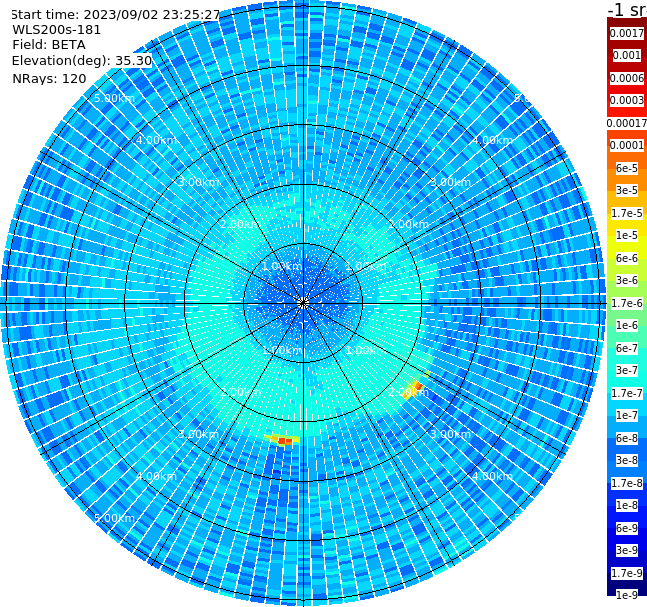This screenshot has height=607, width=647.
Task: Click the 0.0017 colorbar tick label
Action: 626,33
